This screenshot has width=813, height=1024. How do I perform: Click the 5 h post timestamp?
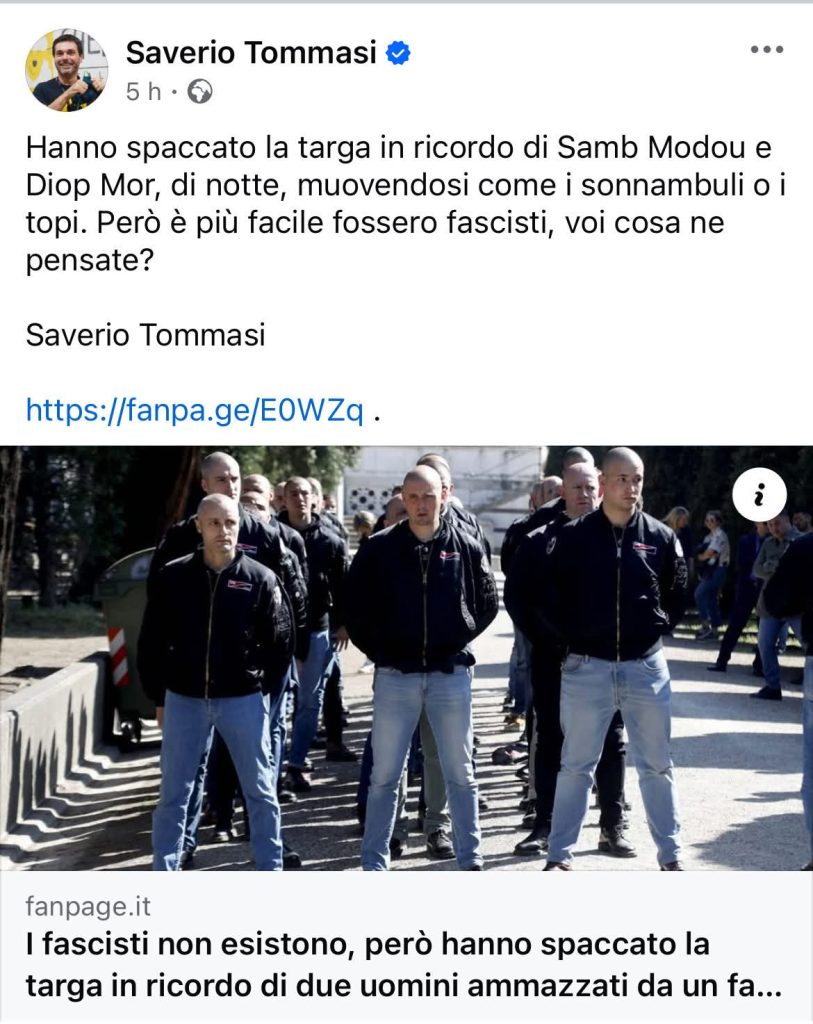(144, 92)
